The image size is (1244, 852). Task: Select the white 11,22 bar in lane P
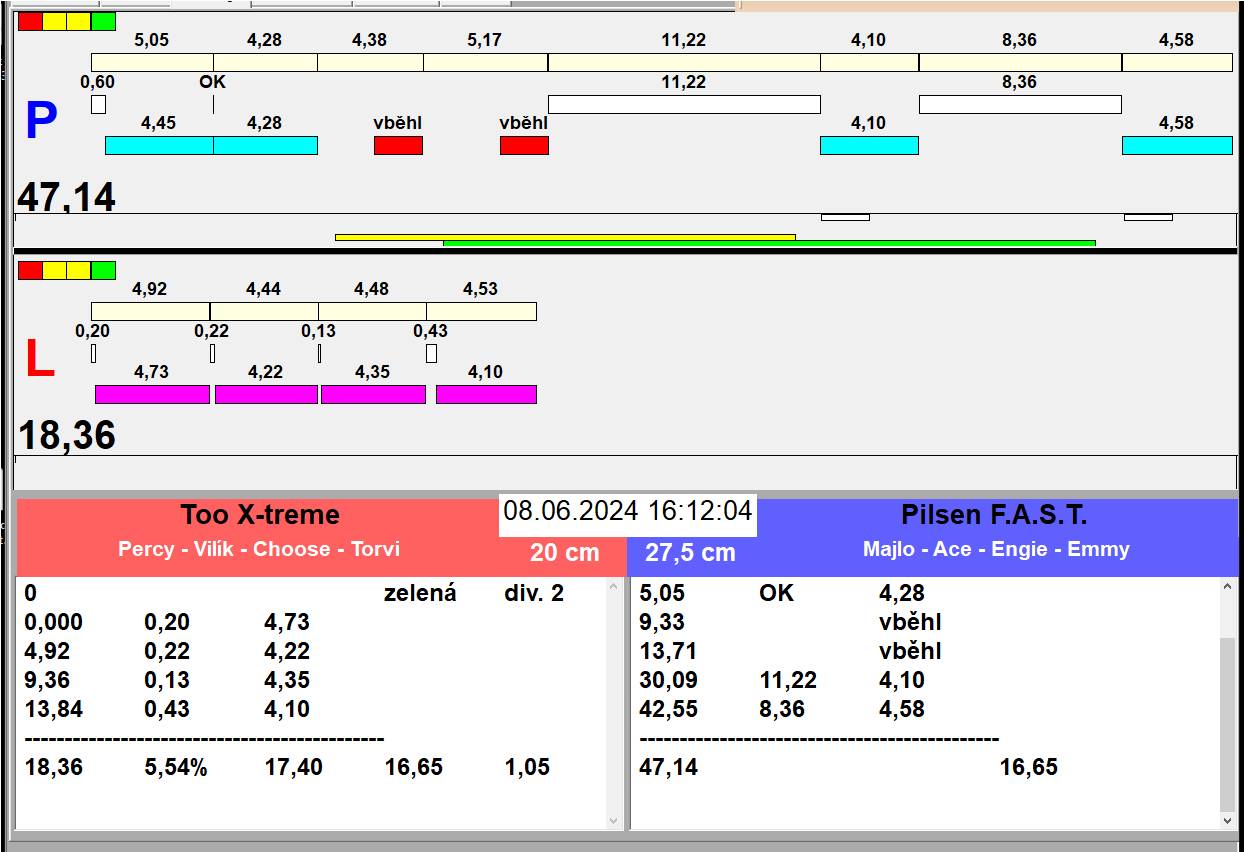tap(684, 104)
